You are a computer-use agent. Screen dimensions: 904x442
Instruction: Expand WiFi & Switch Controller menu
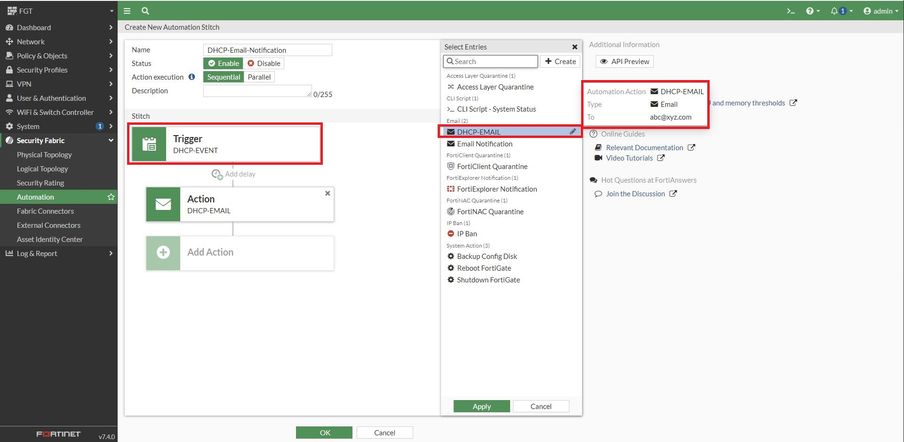pos(59,112)
